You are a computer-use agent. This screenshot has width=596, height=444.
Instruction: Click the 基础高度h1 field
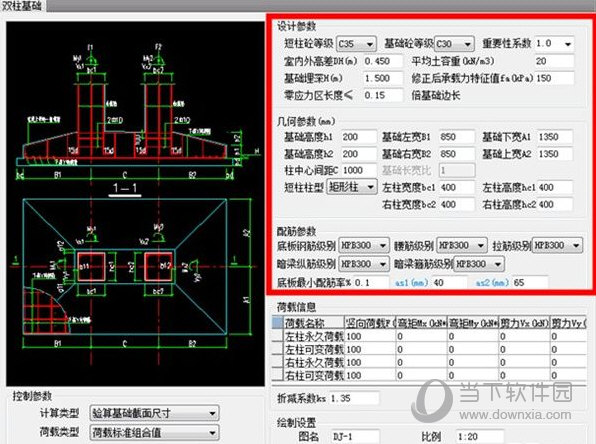pos(359,137)
